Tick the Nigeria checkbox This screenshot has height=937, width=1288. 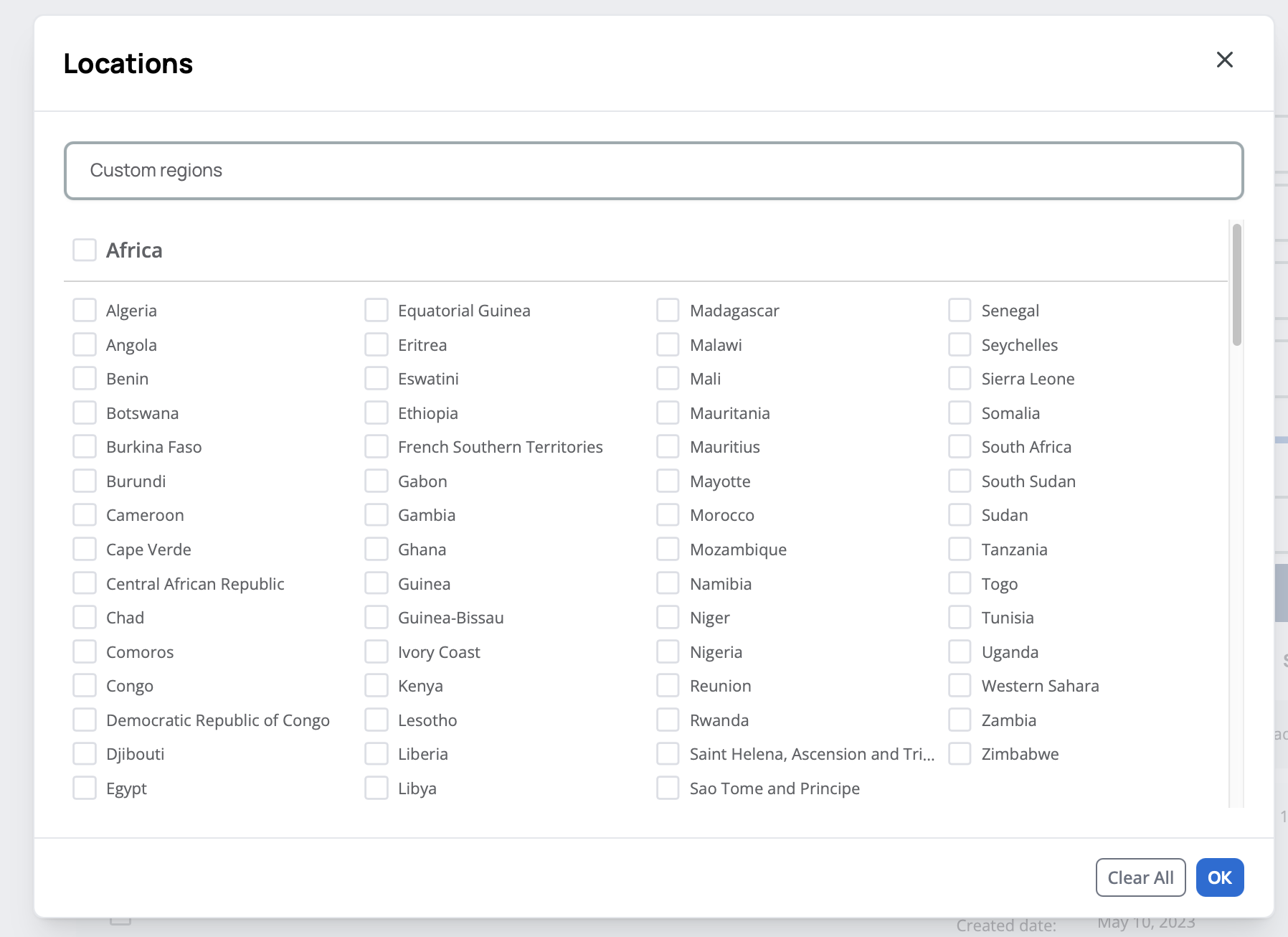point(668,651)
